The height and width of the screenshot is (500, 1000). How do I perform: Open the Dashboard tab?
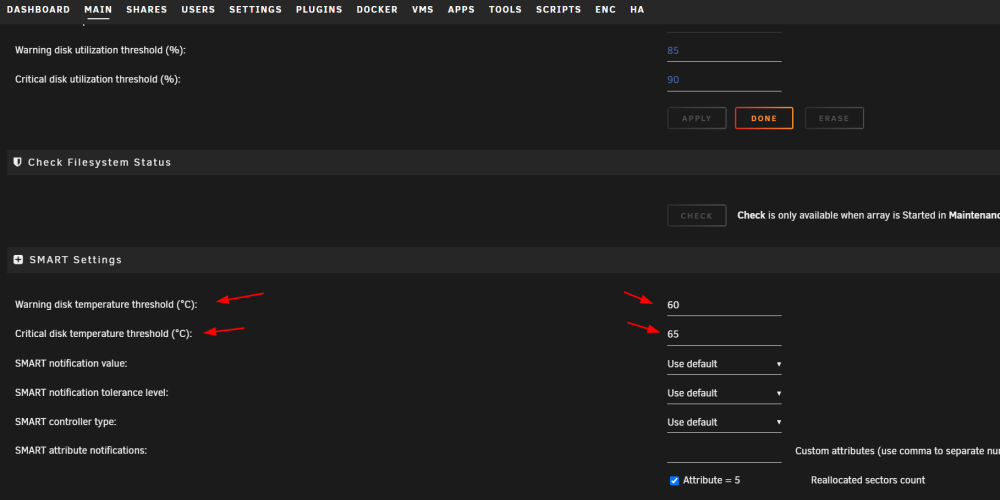coord(38,10)
